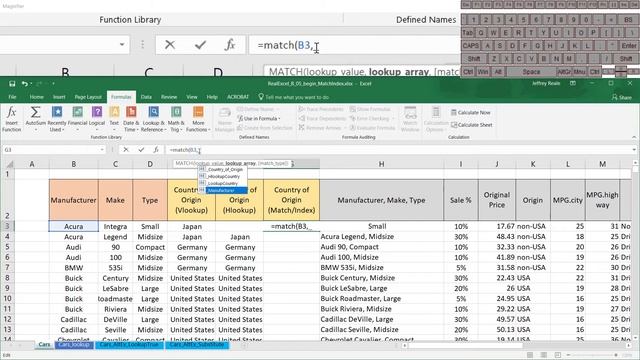Image resolution: width=640 pixels, height=360 pixels.
Task: Select the Cars_lookup sheet tab
Action: (73, 345)
